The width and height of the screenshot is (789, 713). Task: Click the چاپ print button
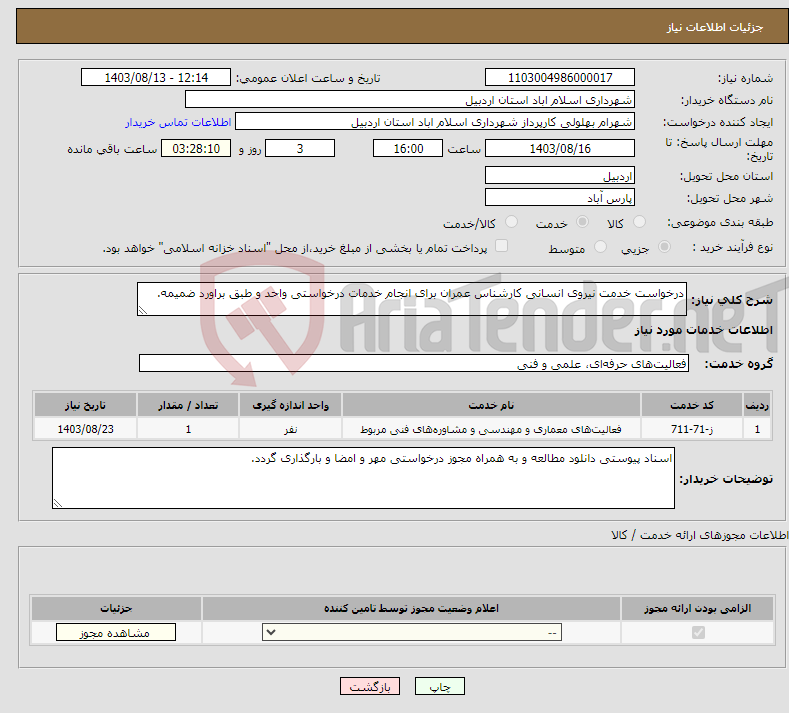tap(440, 687)
